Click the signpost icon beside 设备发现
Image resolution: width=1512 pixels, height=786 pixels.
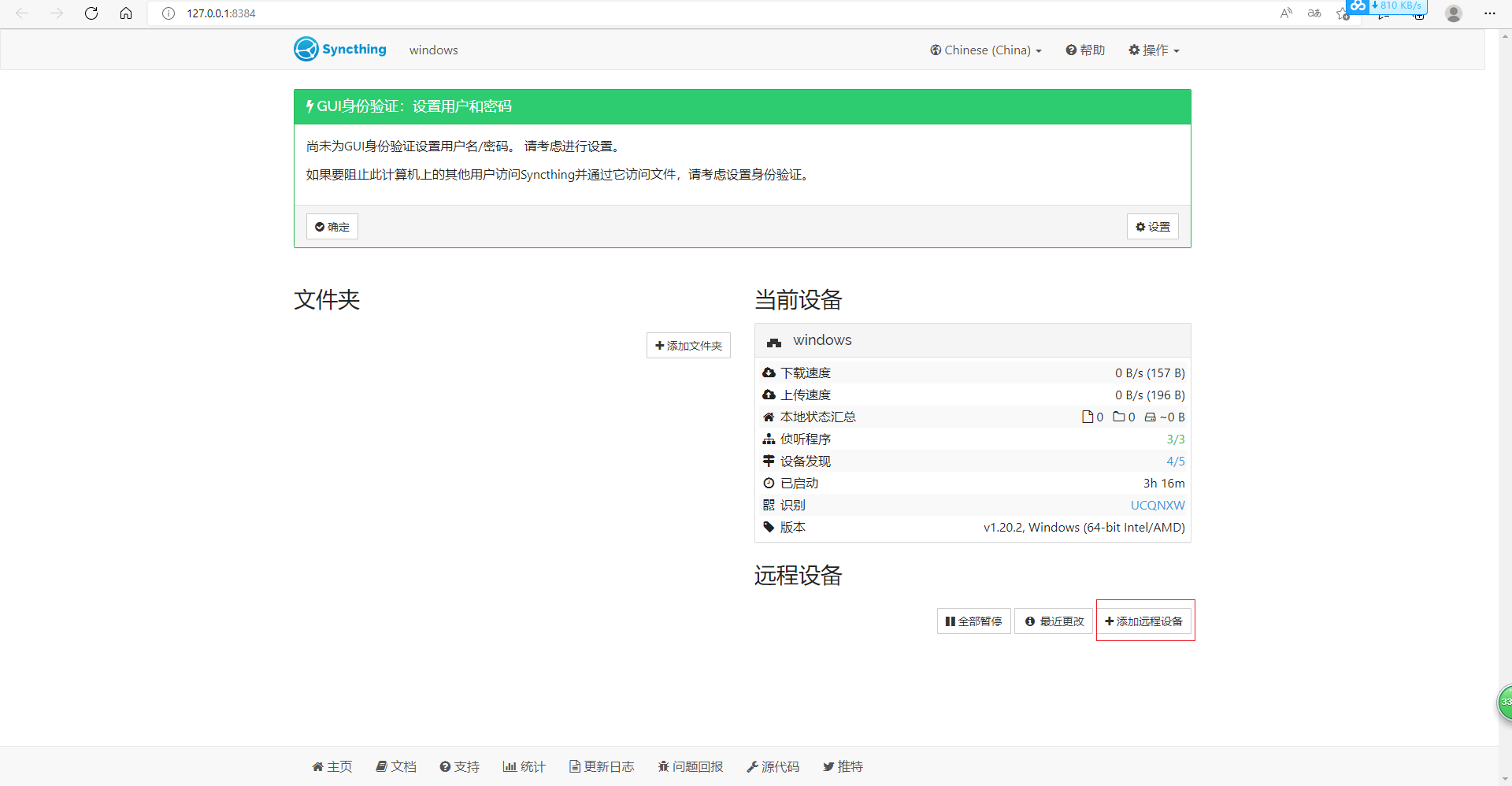coord(769,461)
